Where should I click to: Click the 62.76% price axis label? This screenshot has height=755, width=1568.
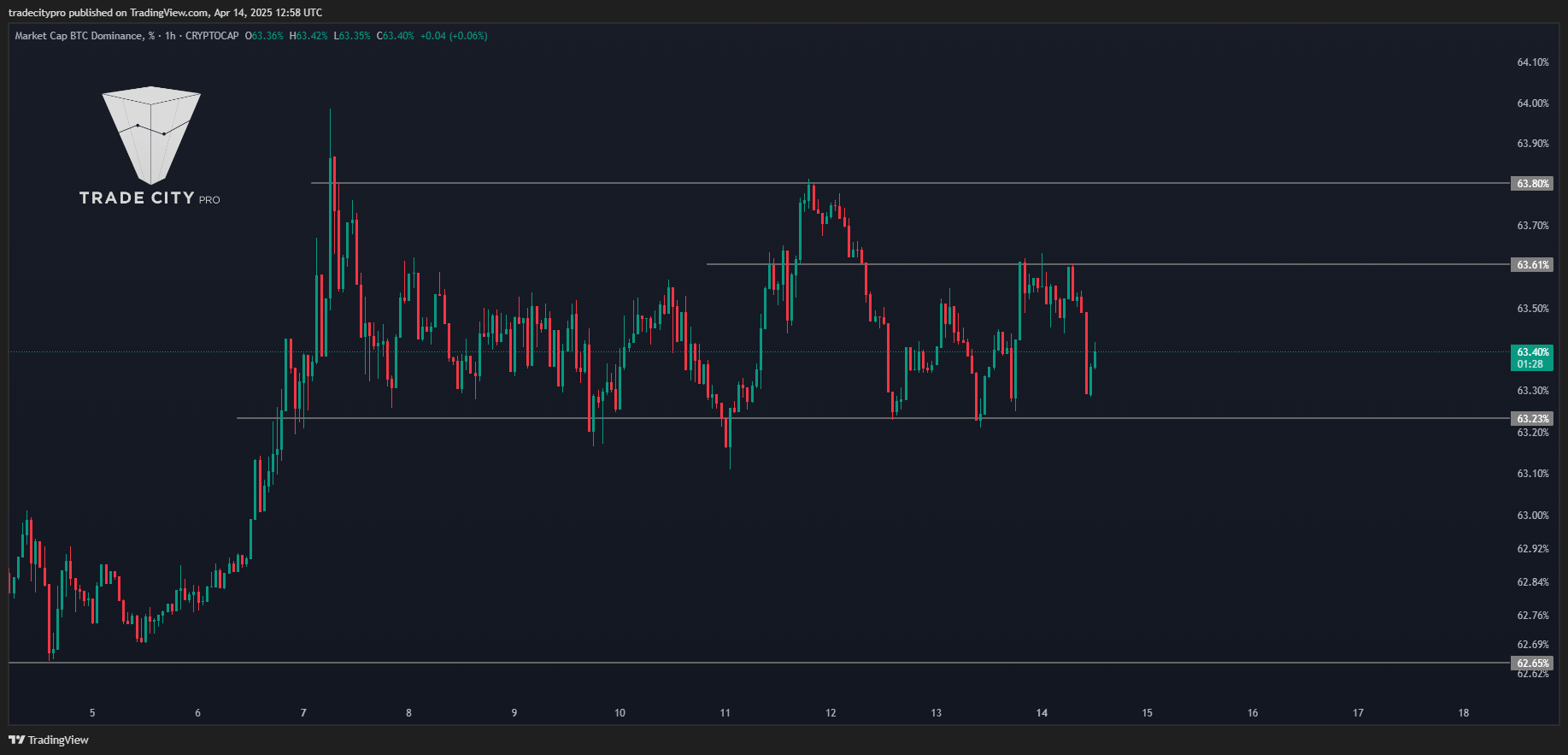(1533, 616)
